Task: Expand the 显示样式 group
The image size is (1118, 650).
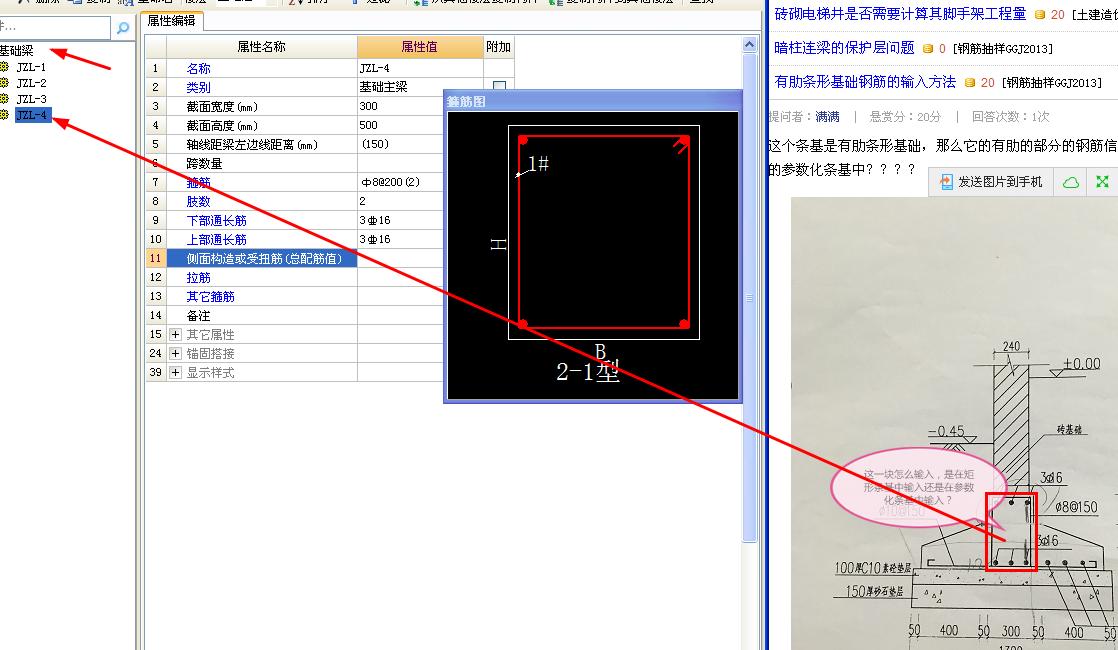Action: (x=175, y=372)
